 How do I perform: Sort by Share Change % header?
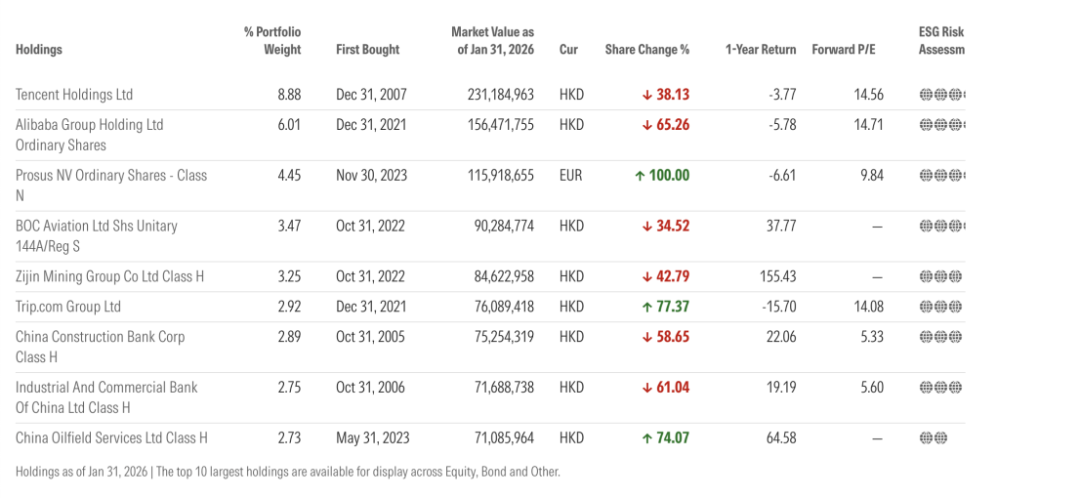647,50
